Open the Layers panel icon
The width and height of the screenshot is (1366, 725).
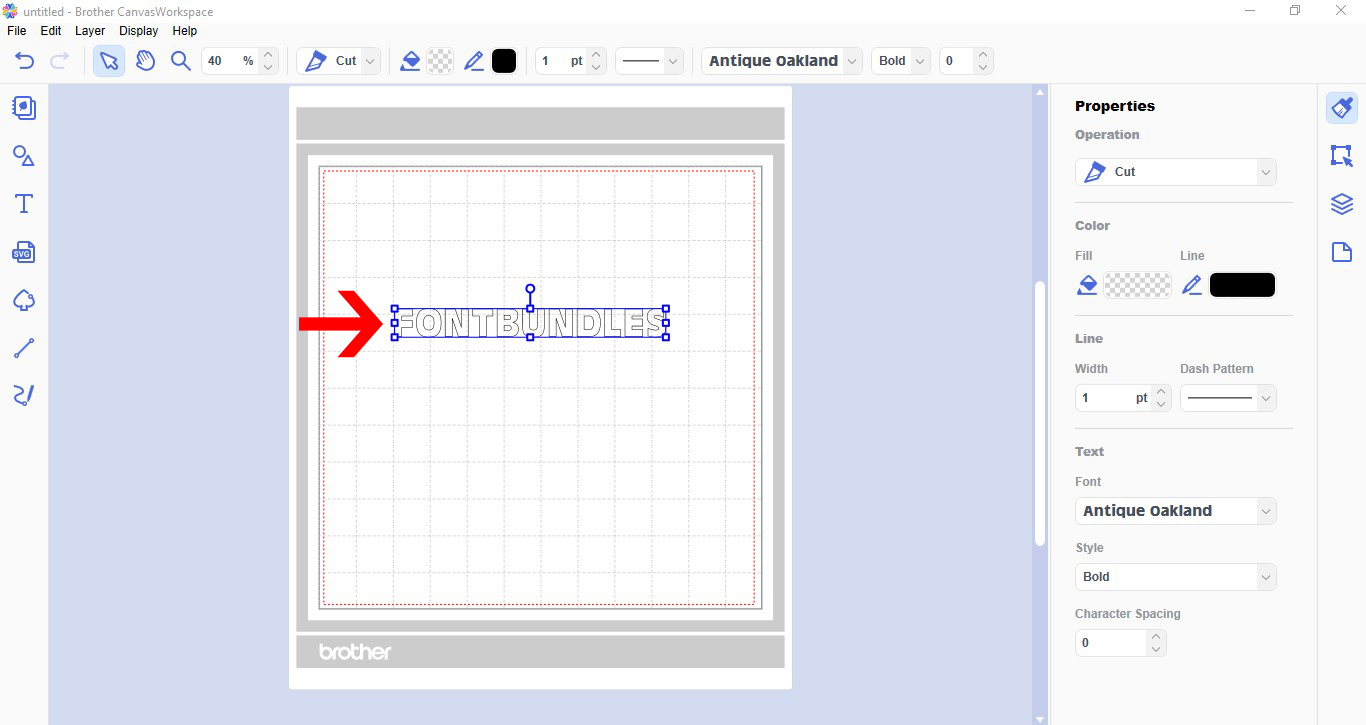point(1342,204)
